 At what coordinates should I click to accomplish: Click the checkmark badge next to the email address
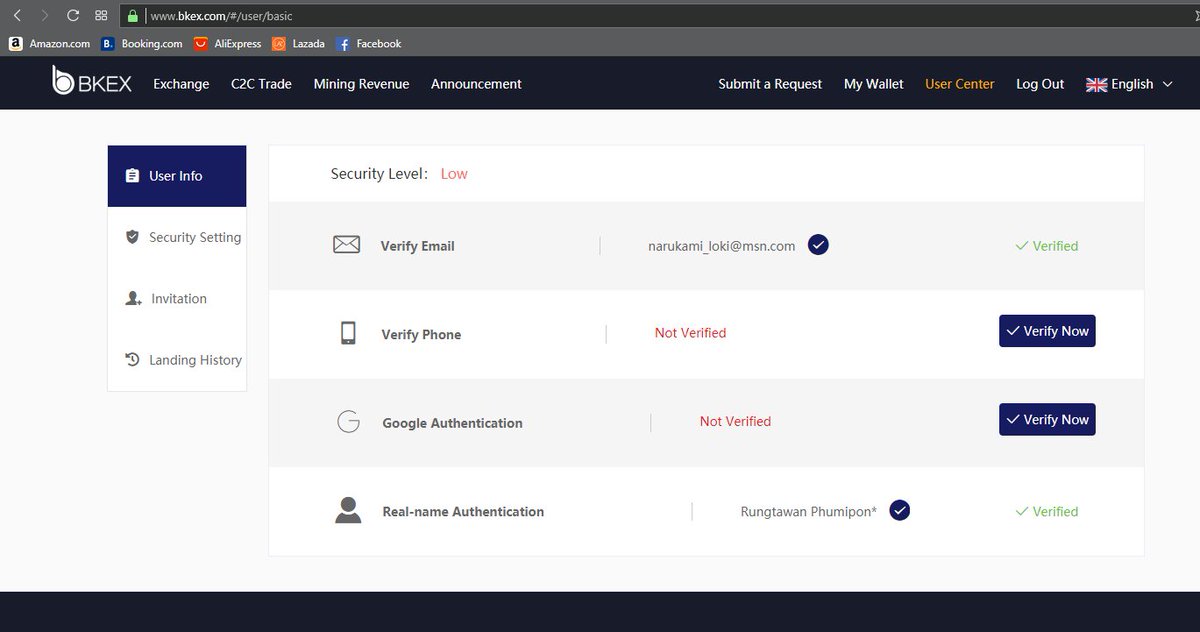pos(818,245)
